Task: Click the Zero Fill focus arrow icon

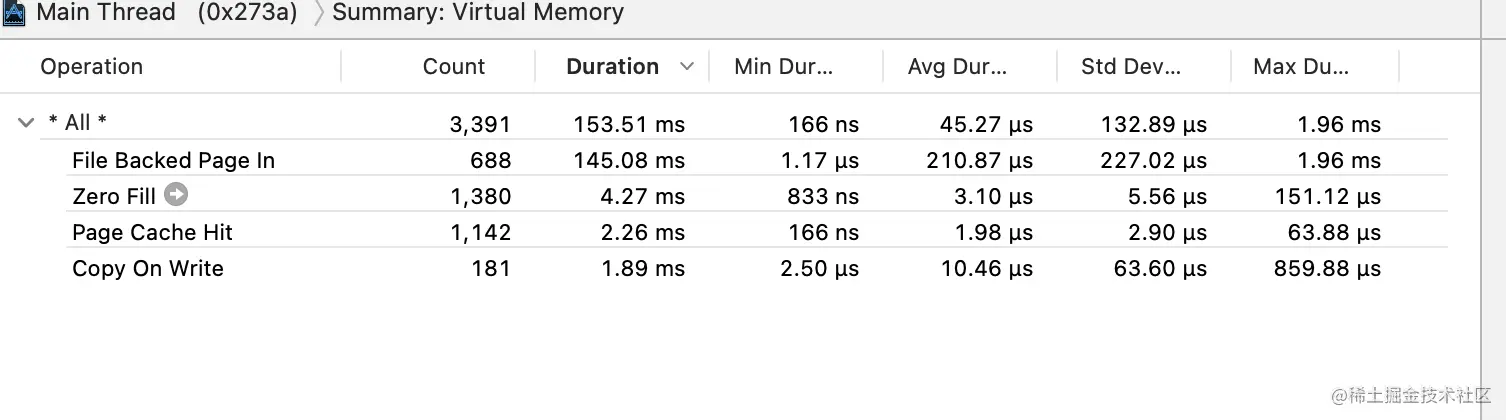Action: pos(176,195)
